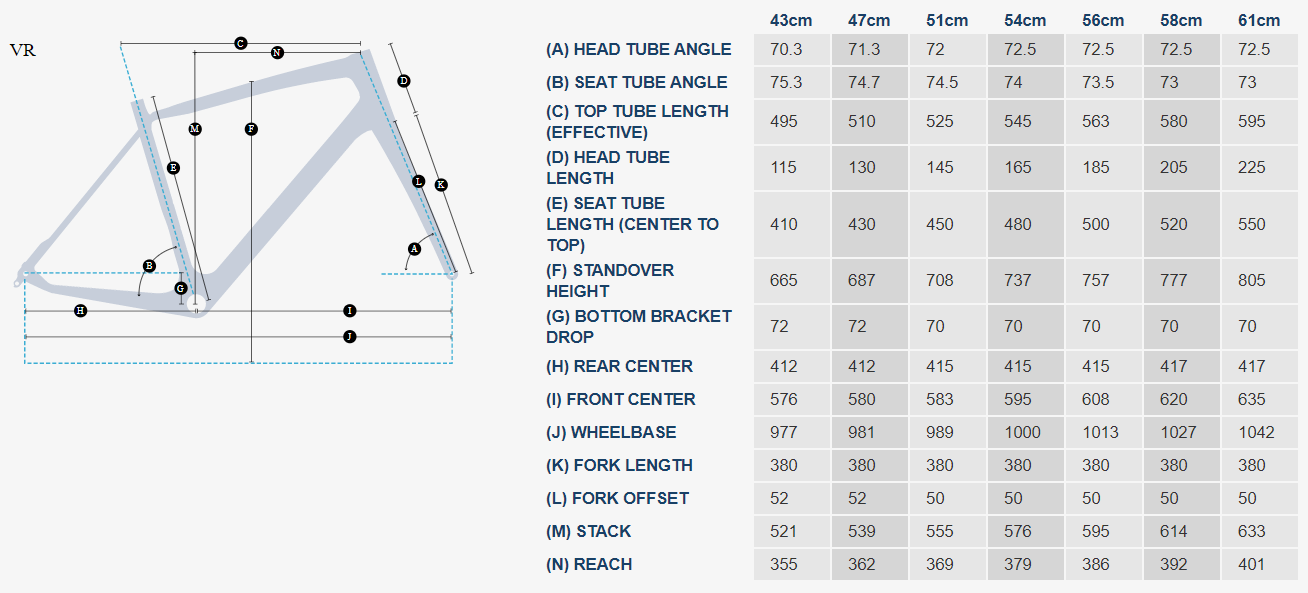This screenshot has height=593, width=1308.
Task: Click the VR model label
Action: point(23,50)
